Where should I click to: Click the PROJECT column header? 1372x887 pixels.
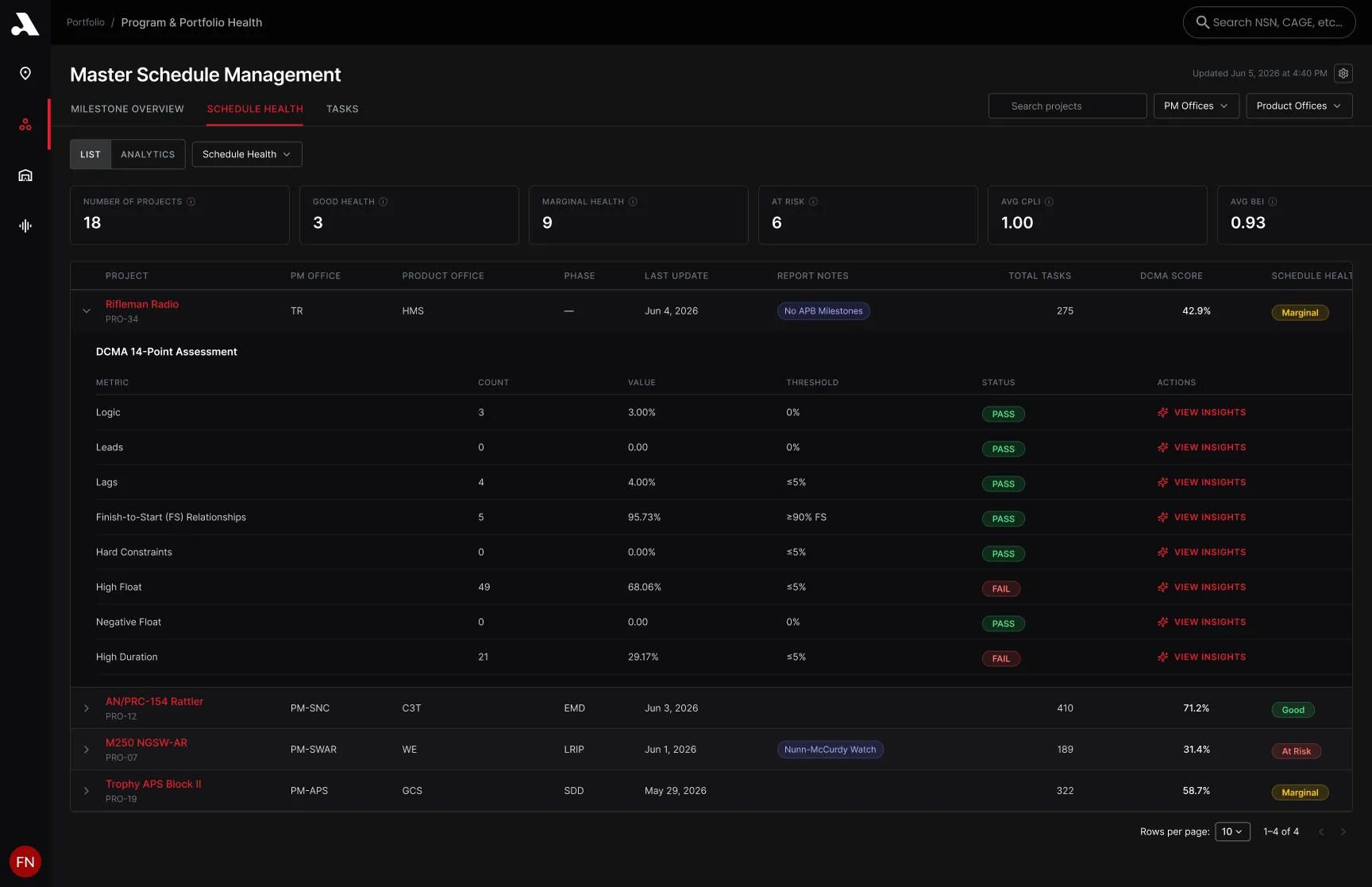[127, 276]
